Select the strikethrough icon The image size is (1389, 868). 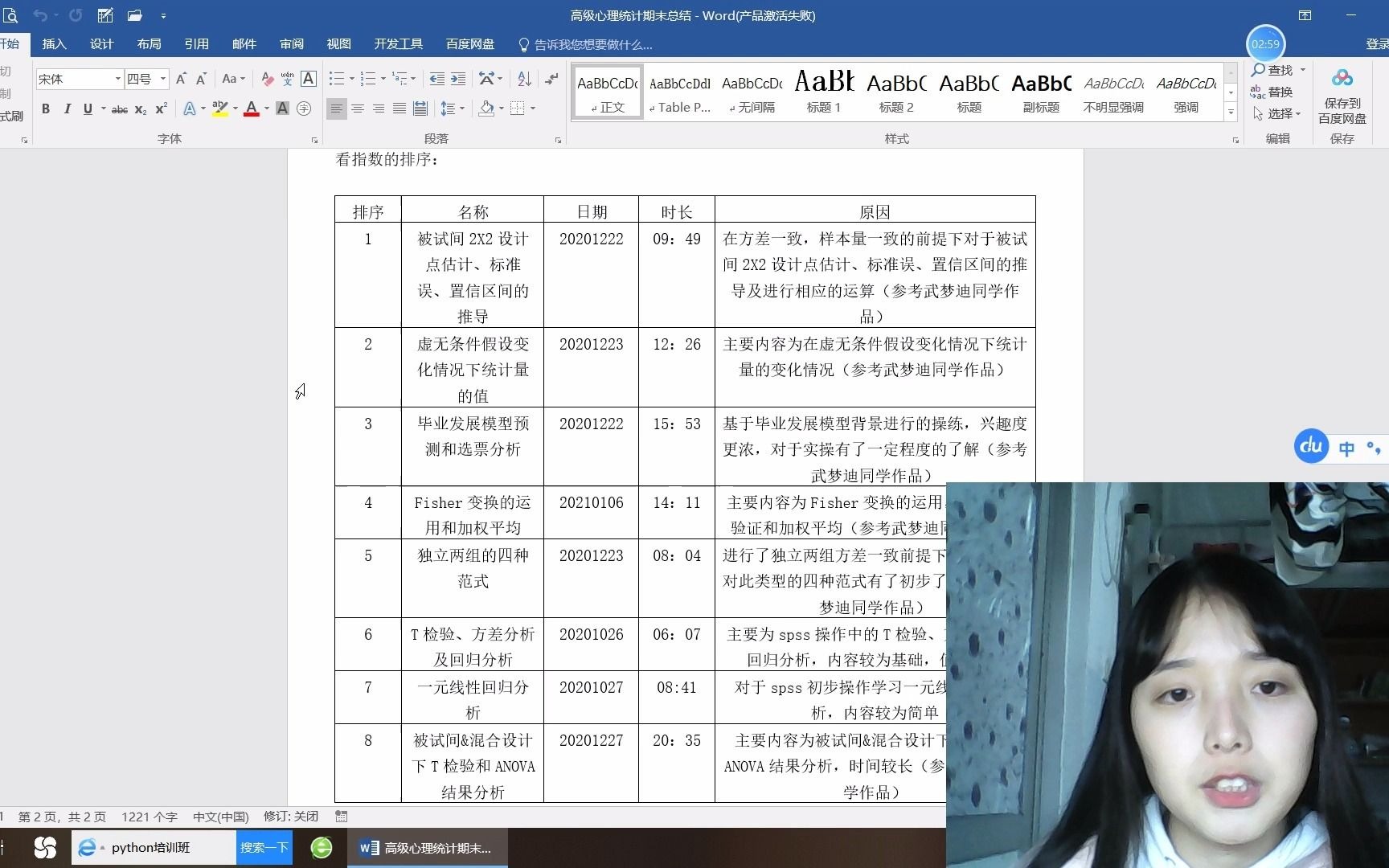[118, 108]
